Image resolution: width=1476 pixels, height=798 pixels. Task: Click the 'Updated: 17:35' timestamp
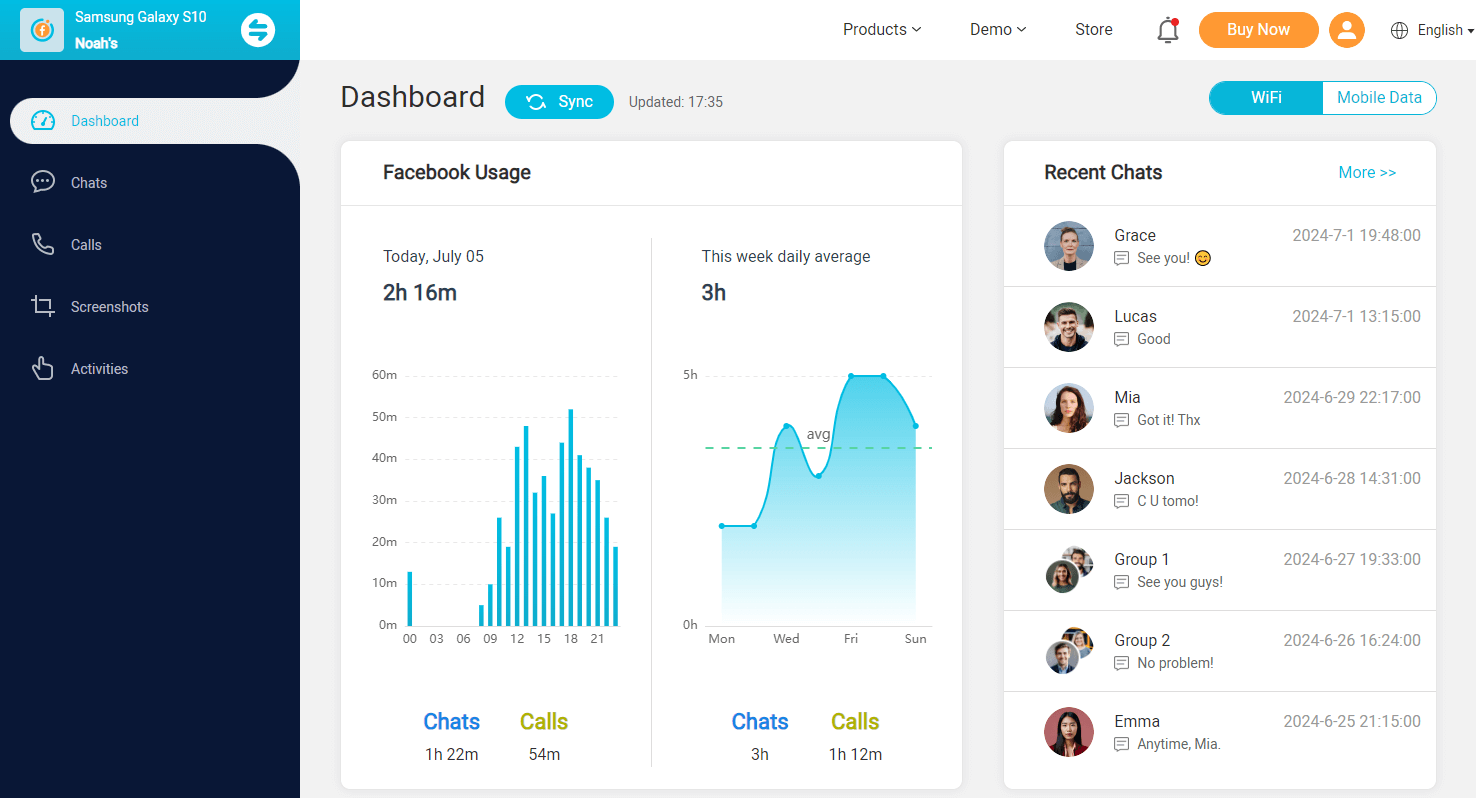pyautogui.click(x=676, y=102)
